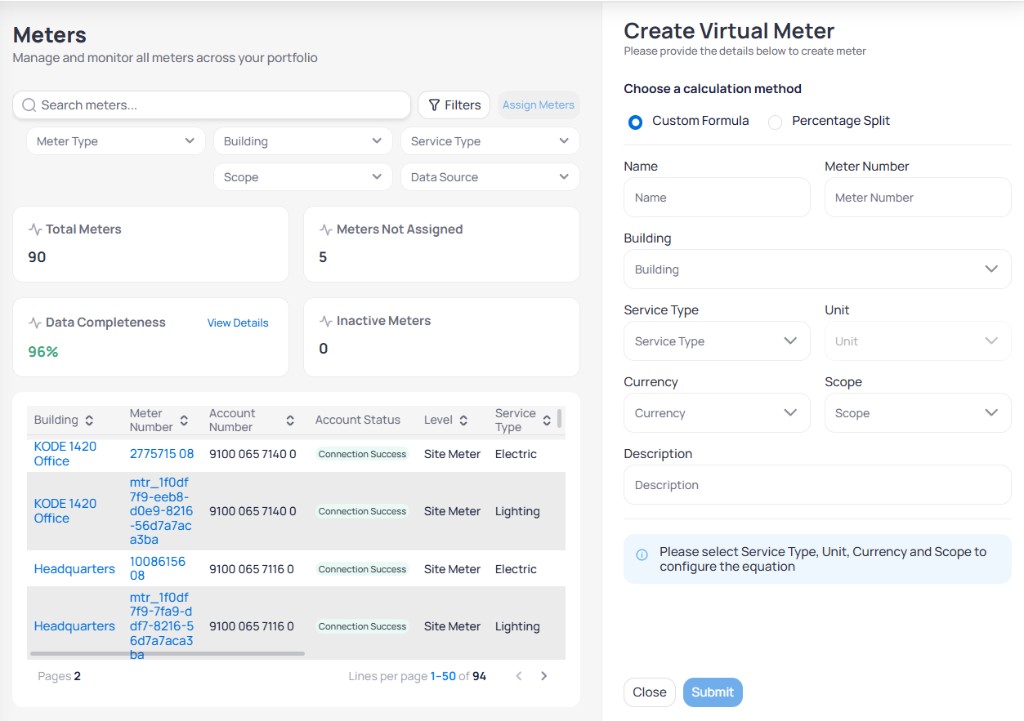Screen dimensions: 1024x721
Task: Click the Assign Meters button
Action: [538, 105]
